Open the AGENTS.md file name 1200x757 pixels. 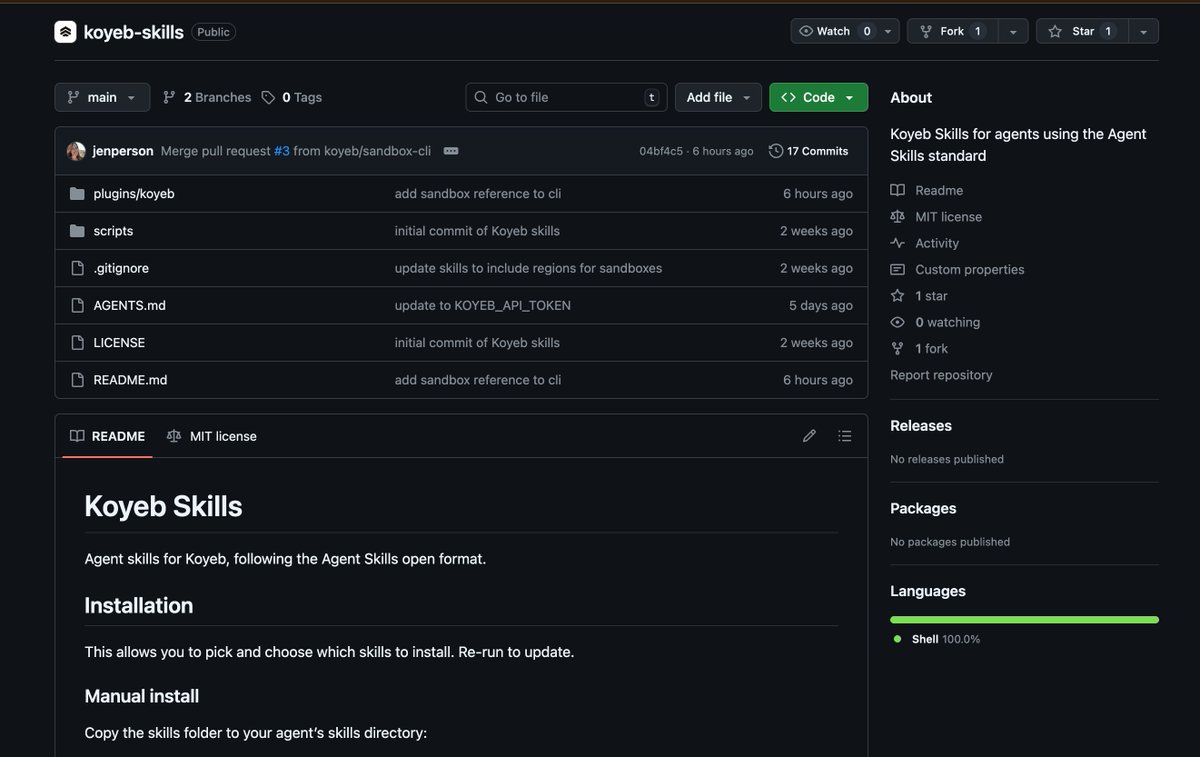click(130, 305)
